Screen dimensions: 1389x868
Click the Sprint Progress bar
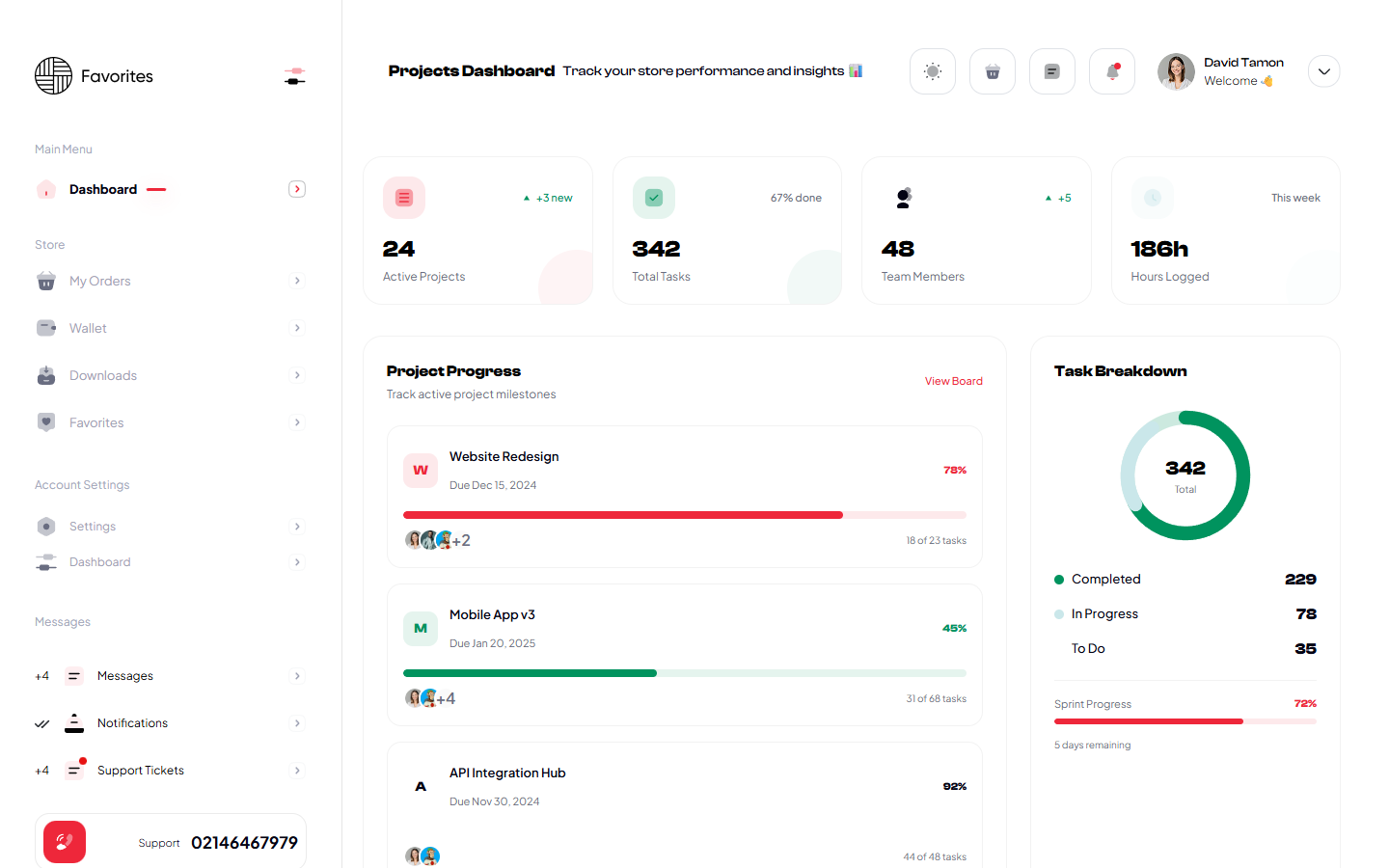pyautogui.click(x=1185, y=721)
